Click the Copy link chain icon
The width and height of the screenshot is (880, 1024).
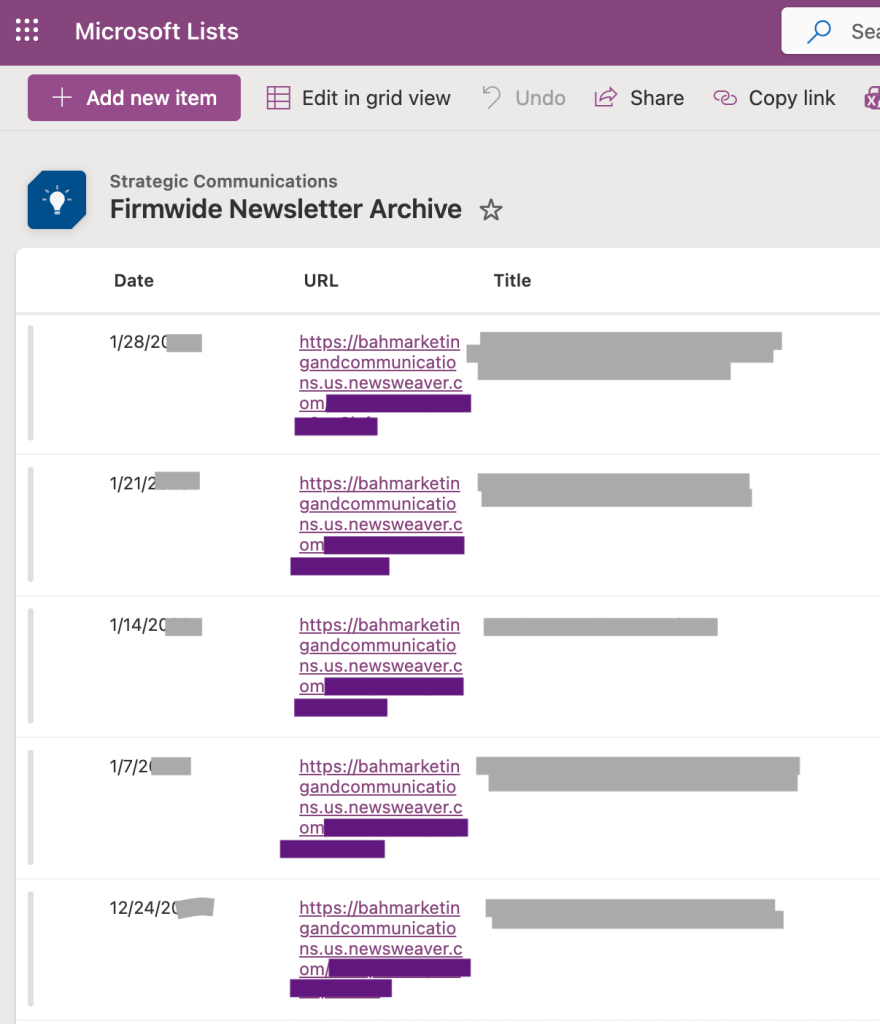(x=723, y=97)
